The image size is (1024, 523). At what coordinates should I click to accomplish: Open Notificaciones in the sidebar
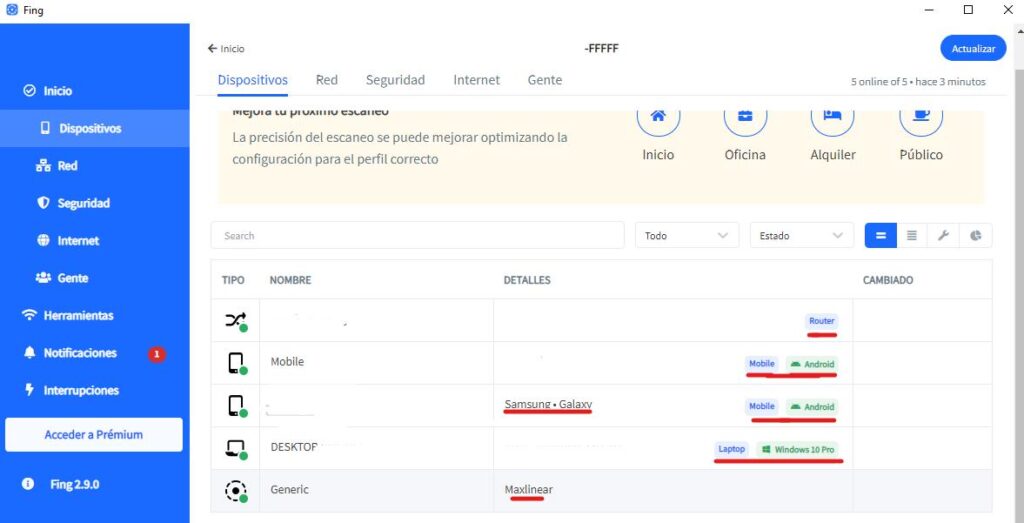[70, 353]
